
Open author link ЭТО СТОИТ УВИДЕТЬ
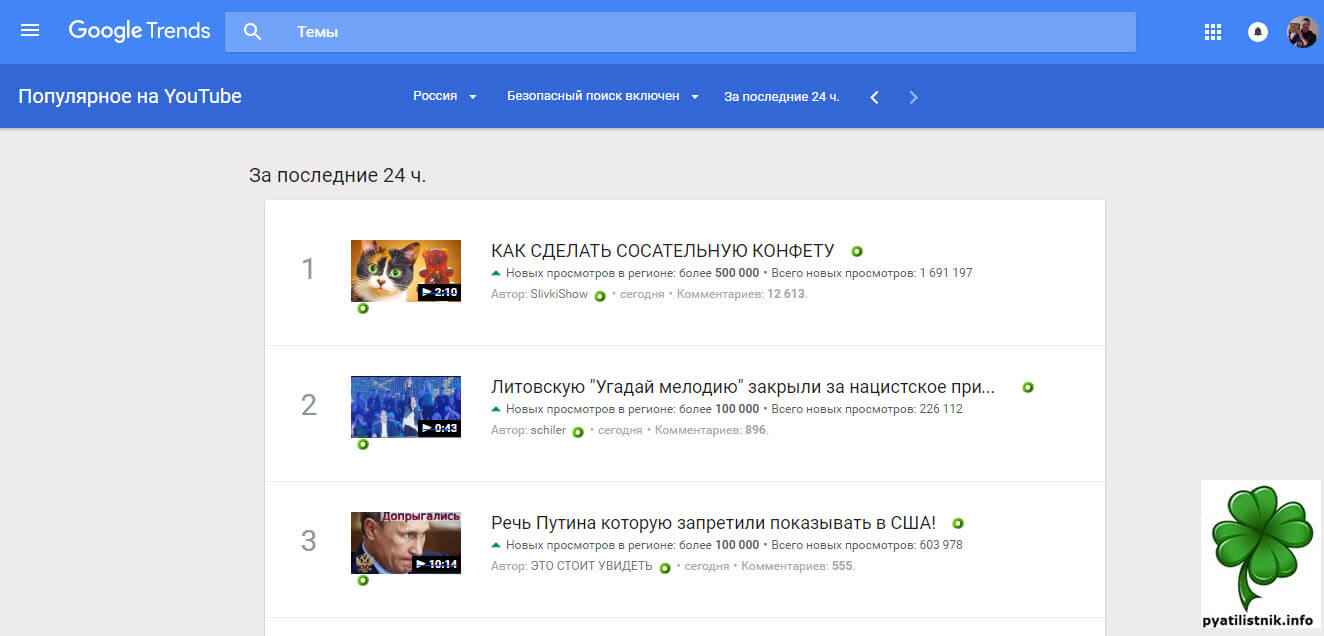(591, 566)
